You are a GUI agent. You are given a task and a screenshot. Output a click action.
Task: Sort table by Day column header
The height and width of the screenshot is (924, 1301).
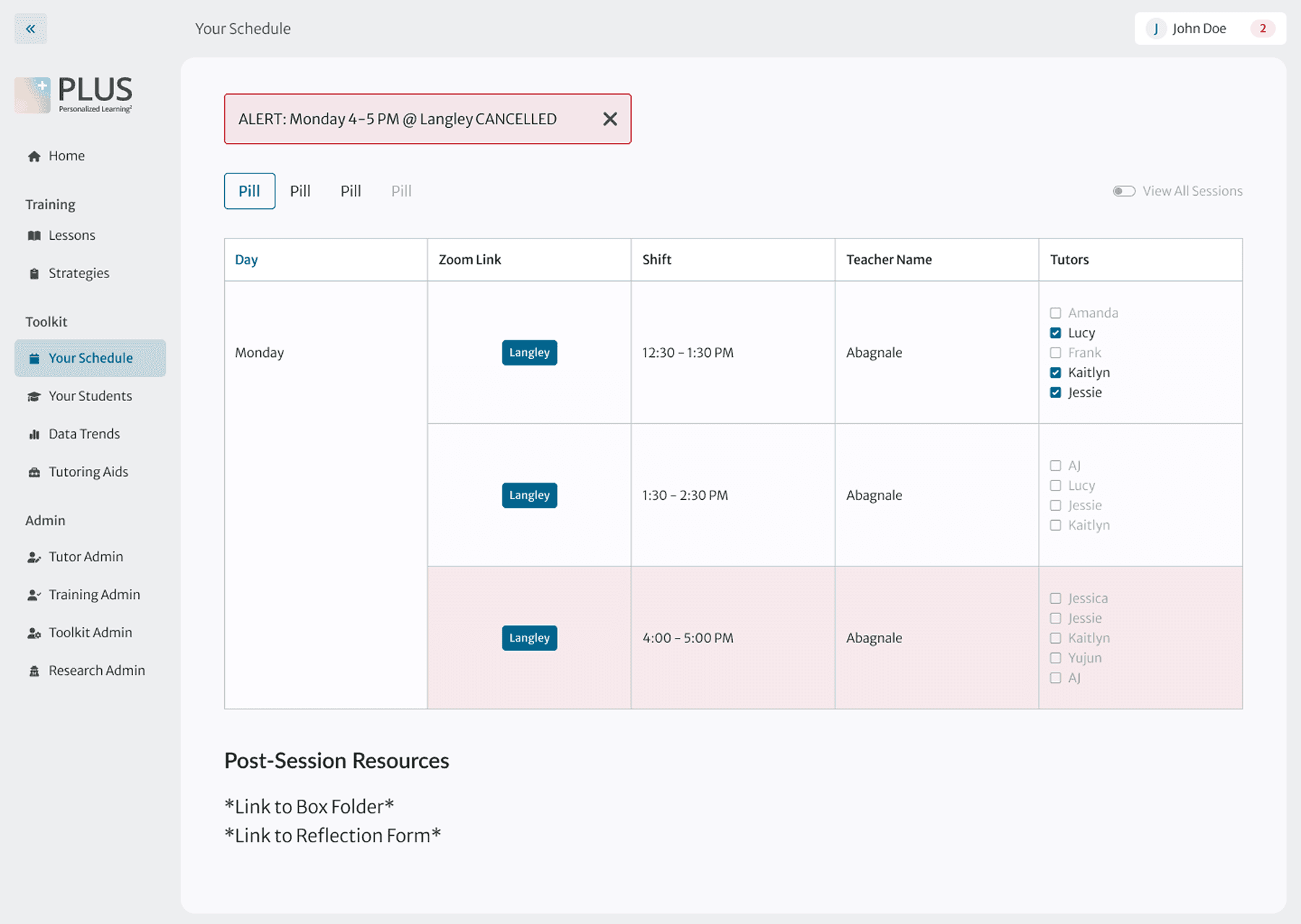[x=246, y=260]
